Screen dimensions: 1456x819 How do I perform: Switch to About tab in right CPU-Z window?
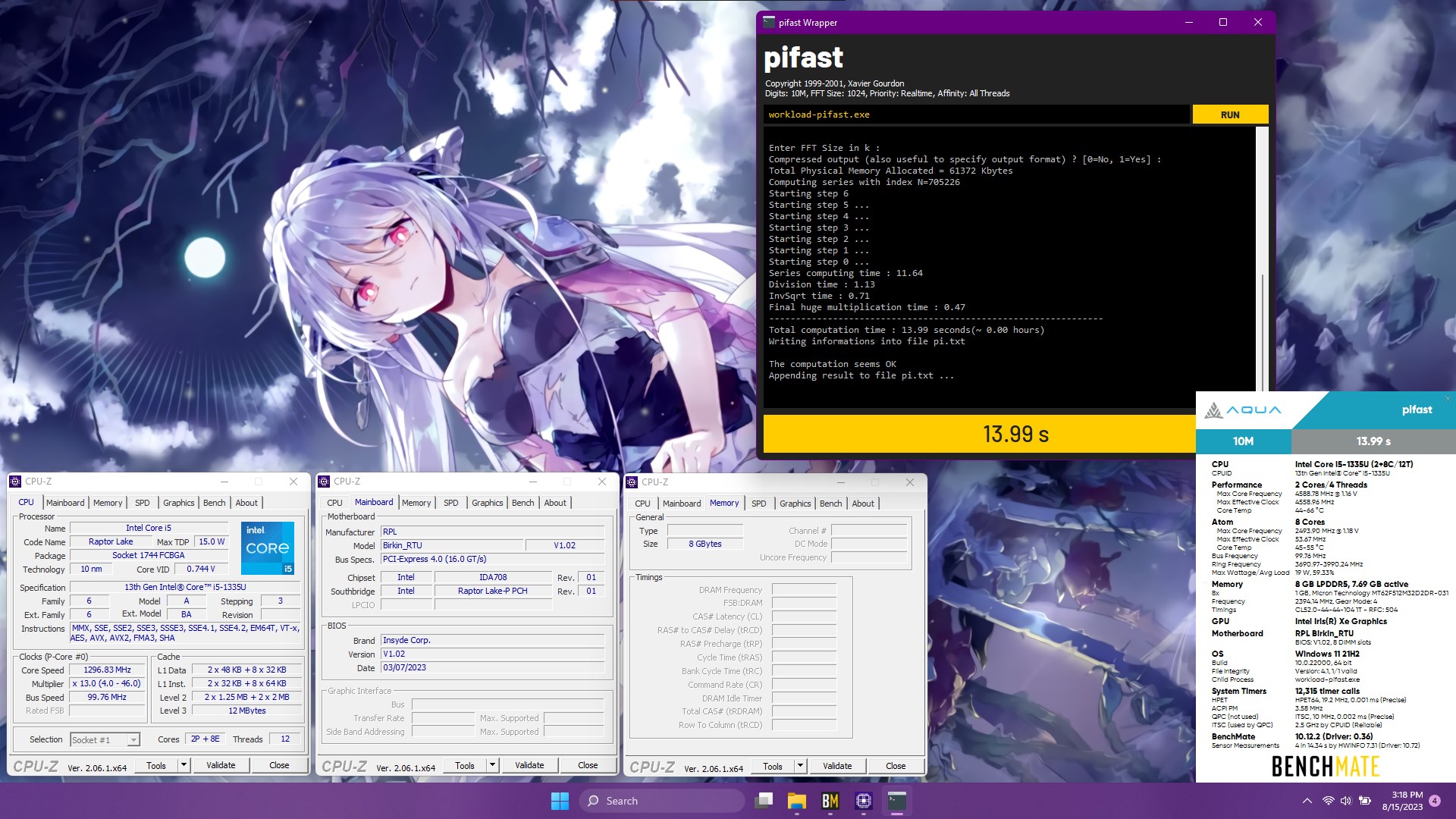863,504
